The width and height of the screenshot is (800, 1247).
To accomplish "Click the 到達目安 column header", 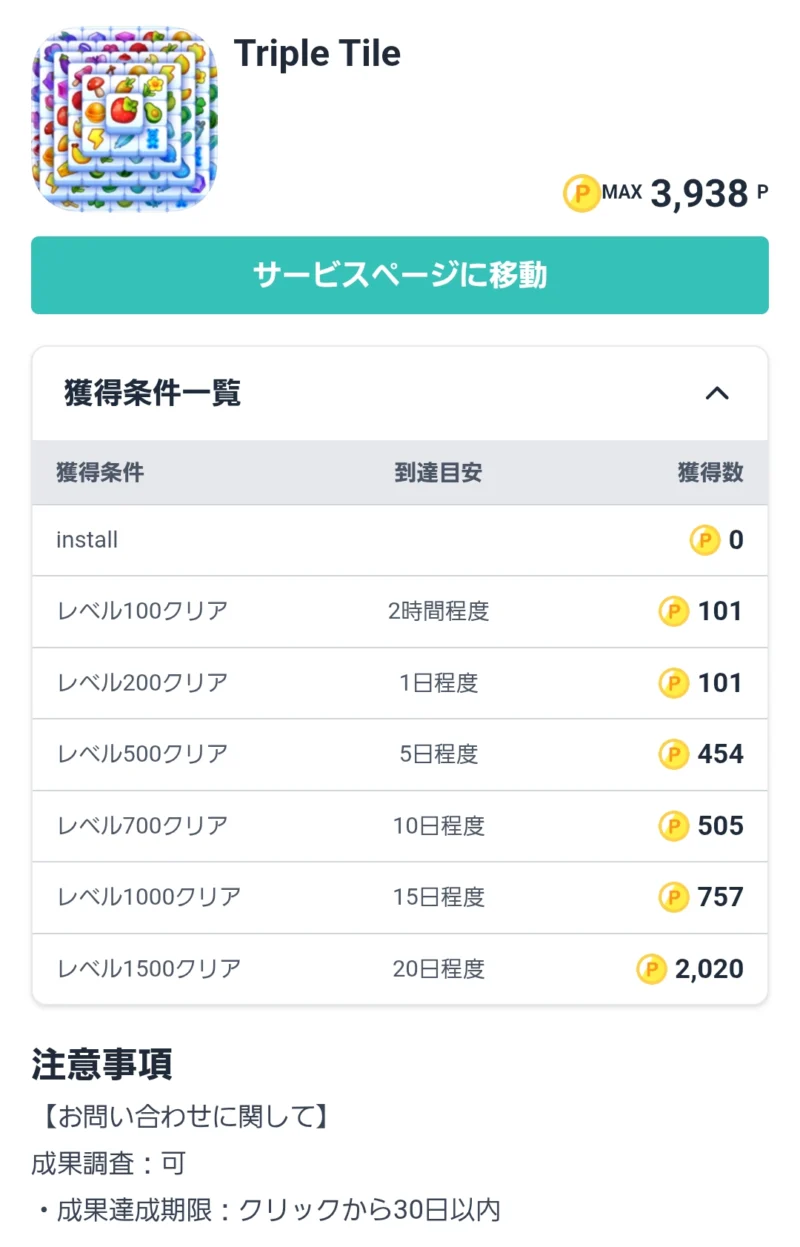I will pyautogui.click(x=438, y=473).
